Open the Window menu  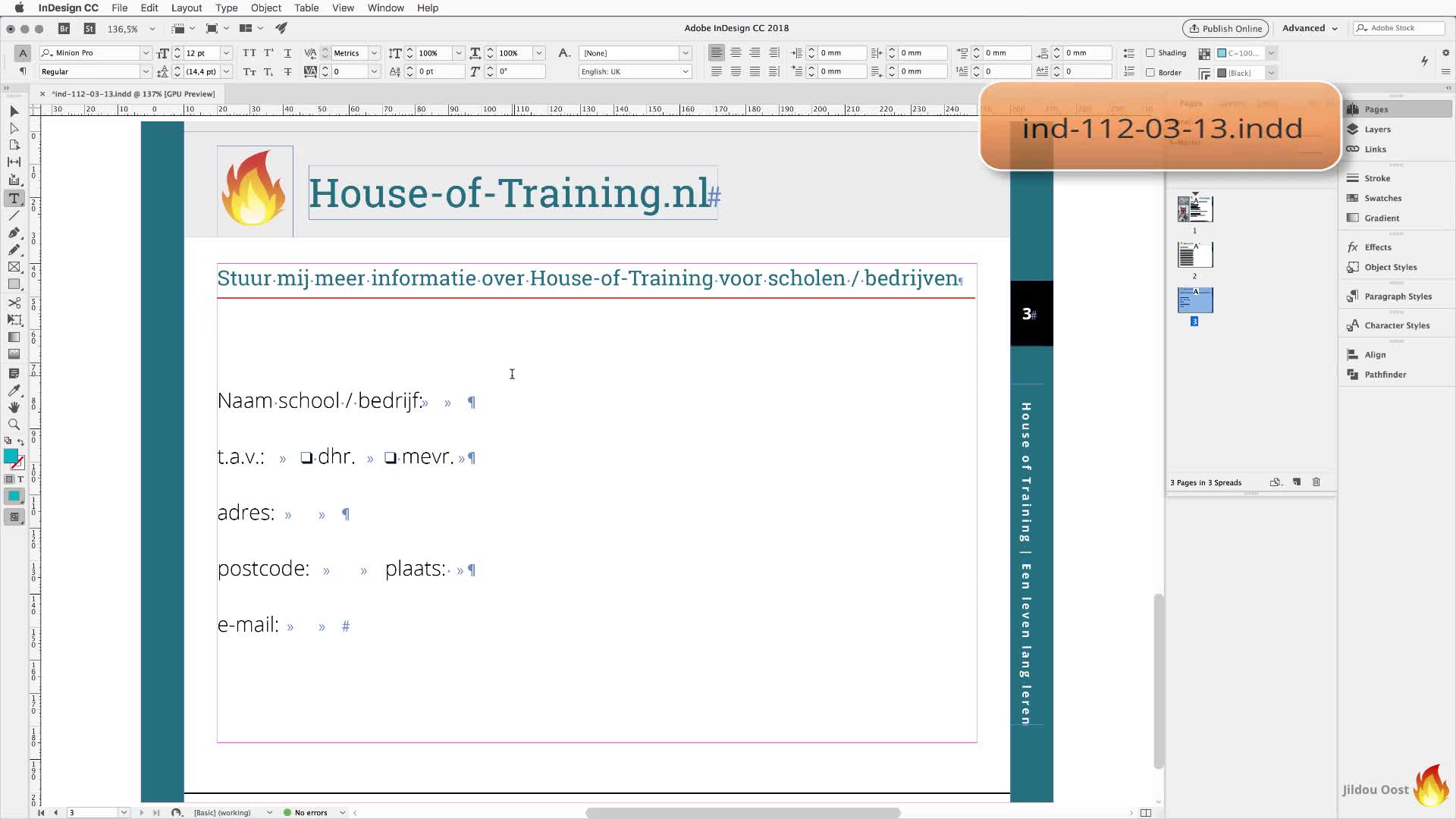click(385, 8)
